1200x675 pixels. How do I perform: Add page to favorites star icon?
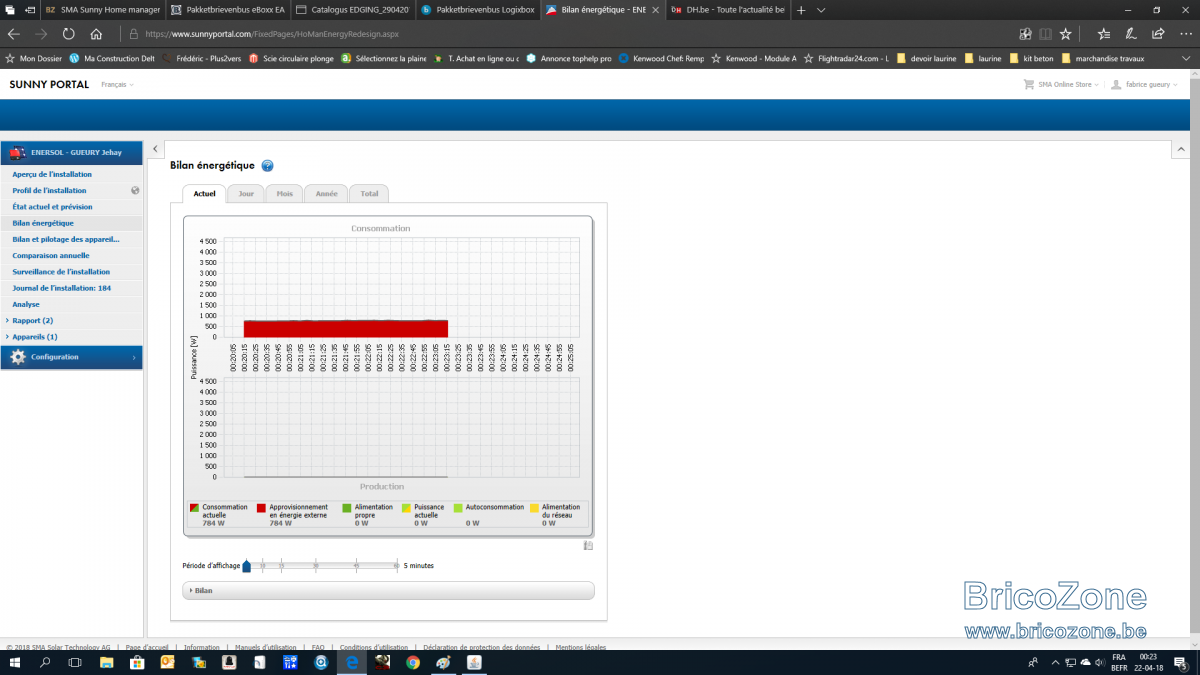click(1066, 33)
